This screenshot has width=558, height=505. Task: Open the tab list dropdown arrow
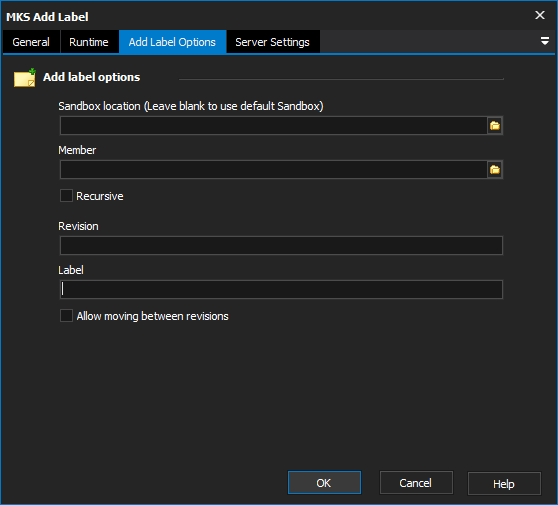[x=544, y=41]
